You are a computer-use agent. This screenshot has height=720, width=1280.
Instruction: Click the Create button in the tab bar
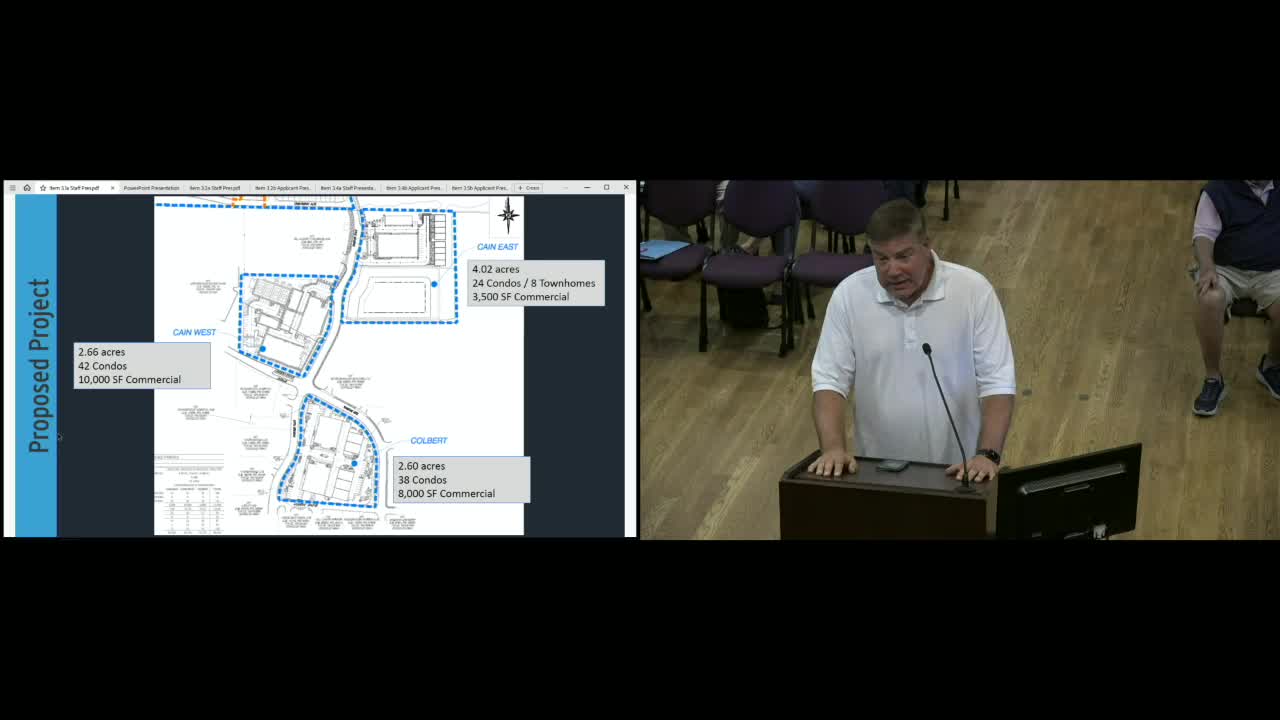[x=529, y=188]
